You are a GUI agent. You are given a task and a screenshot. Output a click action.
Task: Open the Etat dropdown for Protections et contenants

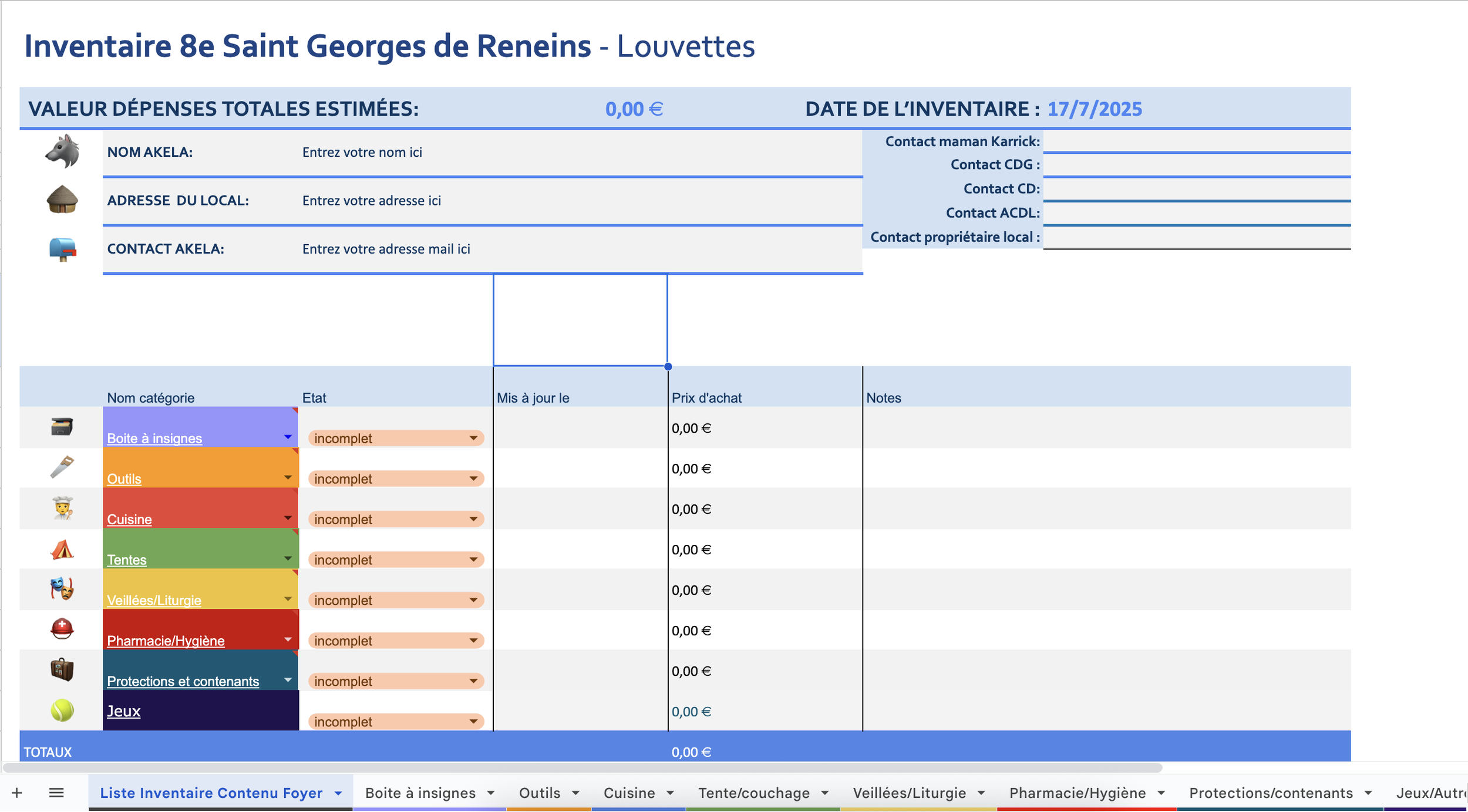pos(396,682)
